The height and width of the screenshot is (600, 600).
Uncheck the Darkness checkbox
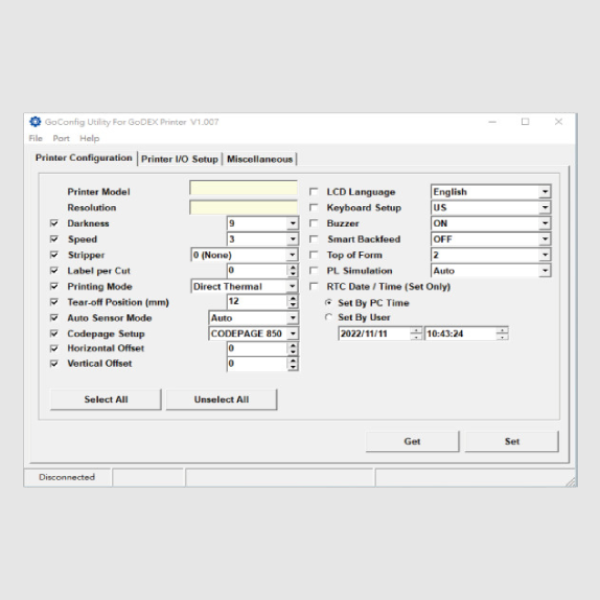click(x=54, y=224)
